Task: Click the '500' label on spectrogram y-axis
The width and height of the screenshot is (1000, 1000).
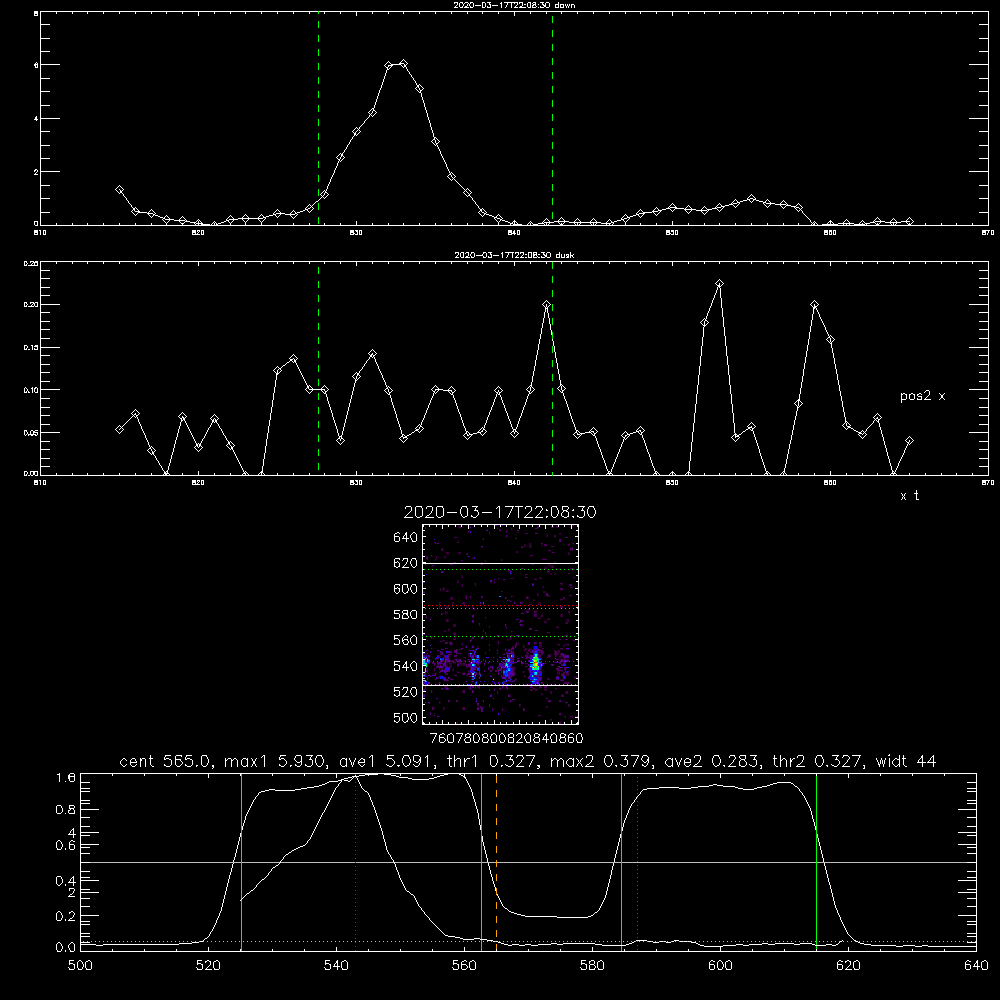Action: 406,717
